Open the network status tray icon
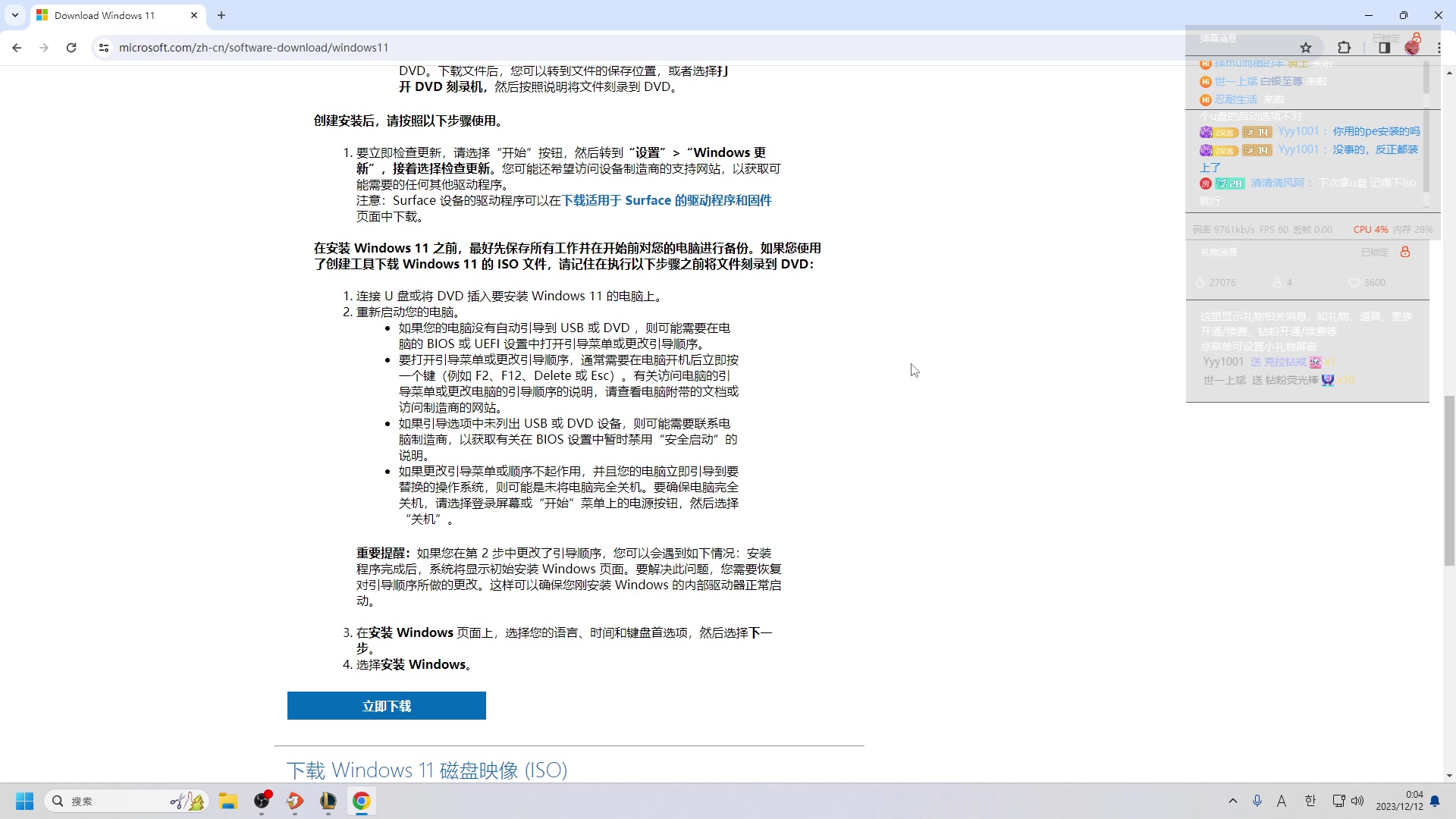 pos(1338,801)
